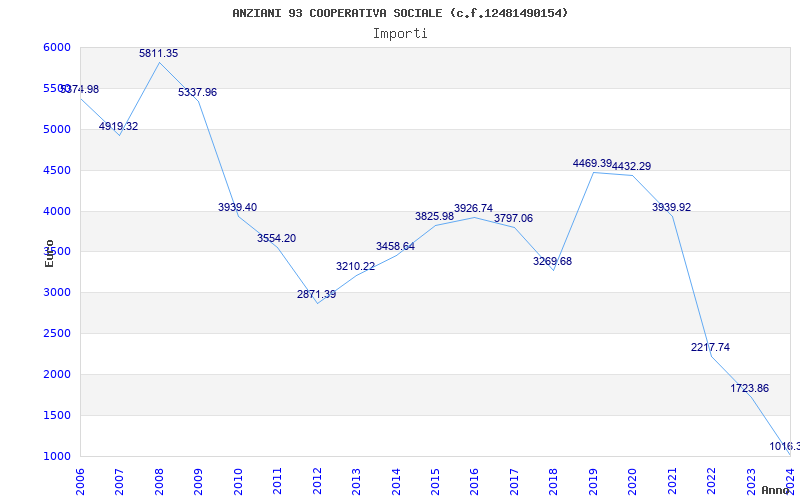Click x-axis year 2008
This screenshot has height=500, width=800.
point(159,482)
